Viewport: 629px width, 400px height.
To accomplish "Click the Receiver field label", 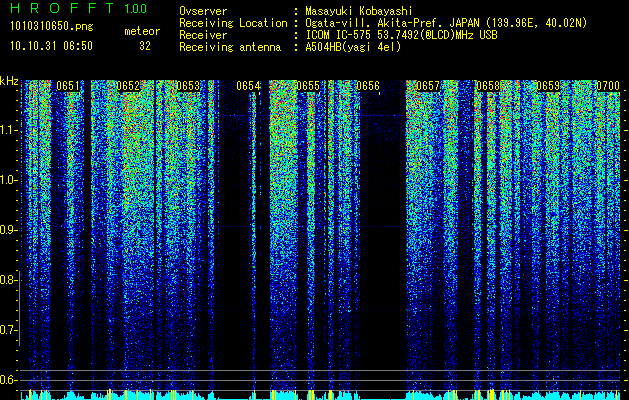I will coord(203,35).
